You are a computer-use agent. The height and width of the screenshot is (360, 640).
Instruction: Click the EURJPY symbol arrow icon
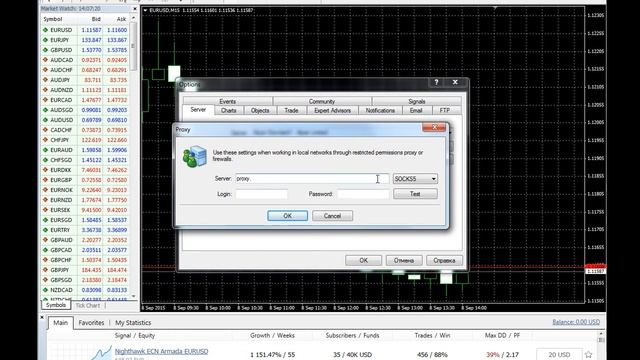tap(45, 40)
